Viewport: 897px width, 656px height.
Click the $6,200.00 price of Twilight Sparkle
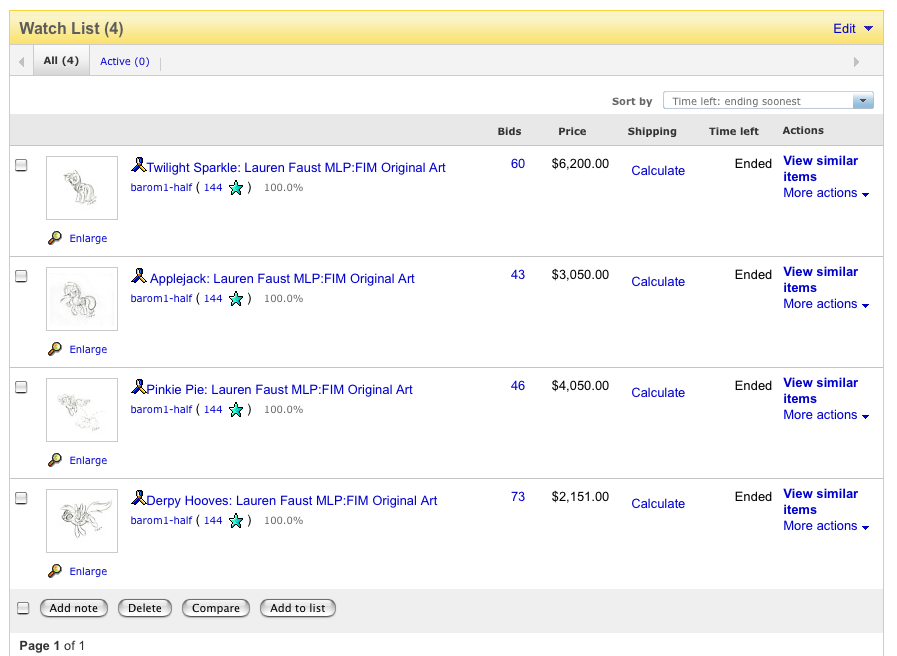(580, 164)
